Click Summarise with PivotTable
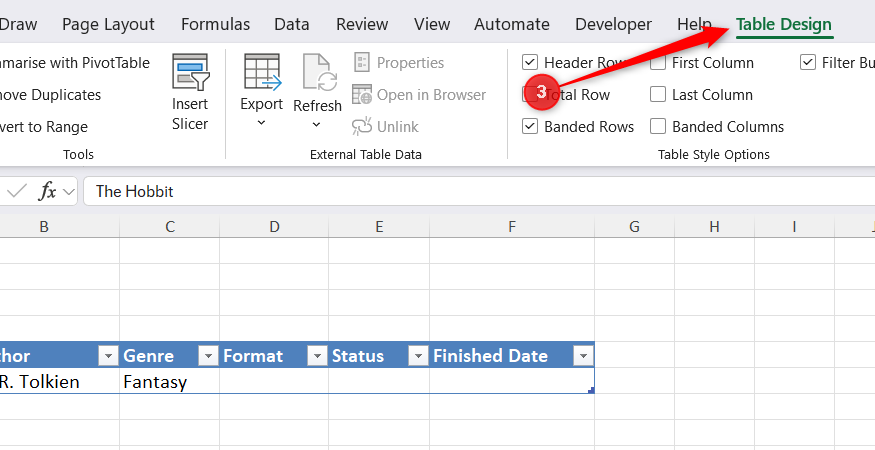Screen dimensions: 875x450 (75, 63)
